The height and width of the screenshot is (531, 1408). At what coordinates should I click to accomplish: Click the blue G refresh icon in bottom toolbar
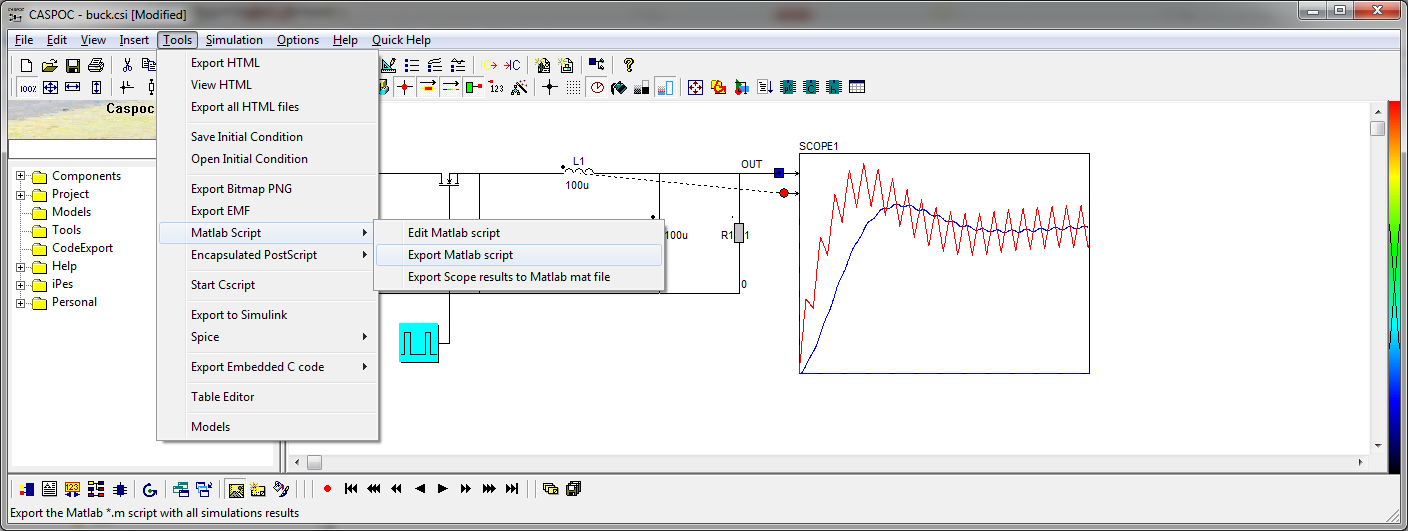click(x=150, y=490)
